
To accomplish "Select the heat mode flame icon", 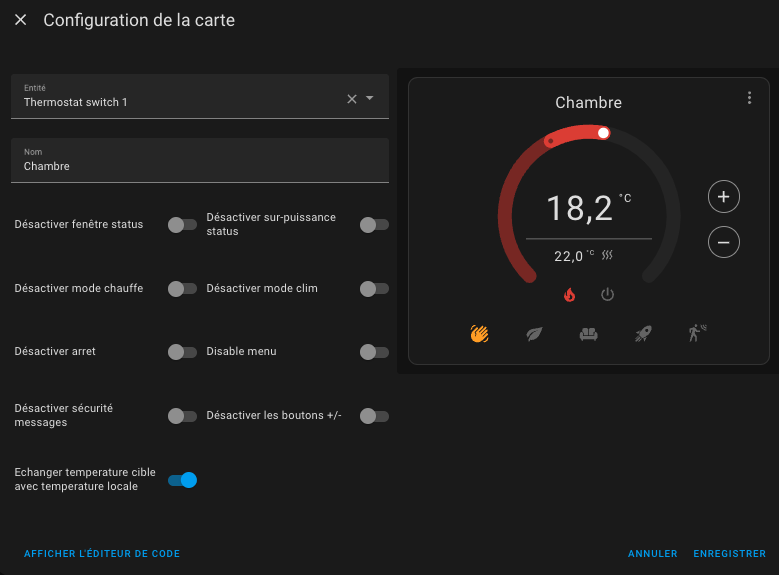I will (570, 295).
